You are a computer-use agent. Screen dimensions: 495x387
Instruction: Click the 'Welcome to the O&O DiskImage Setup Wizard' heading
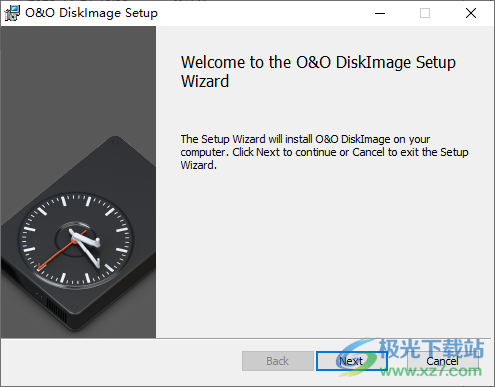318,72
